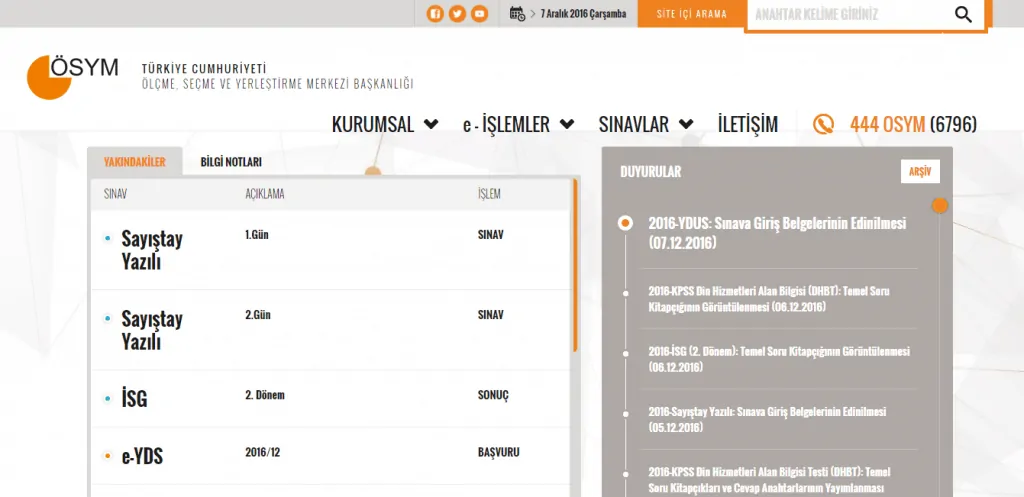Image resolution: width=1024 pixels, height=497 pixels.
Task: Select the 2016-YDUS announcement timeline bullet
Action: (625, 223)
